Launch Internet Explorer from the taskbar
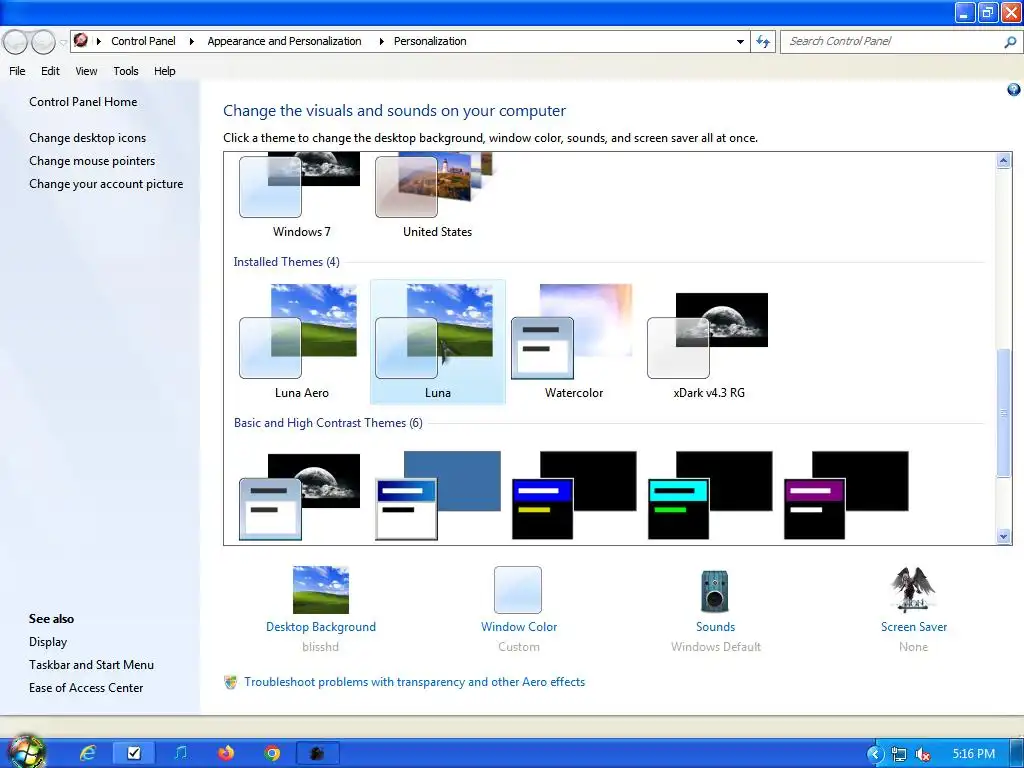1024x768 pixels. [x=88, y=753]
